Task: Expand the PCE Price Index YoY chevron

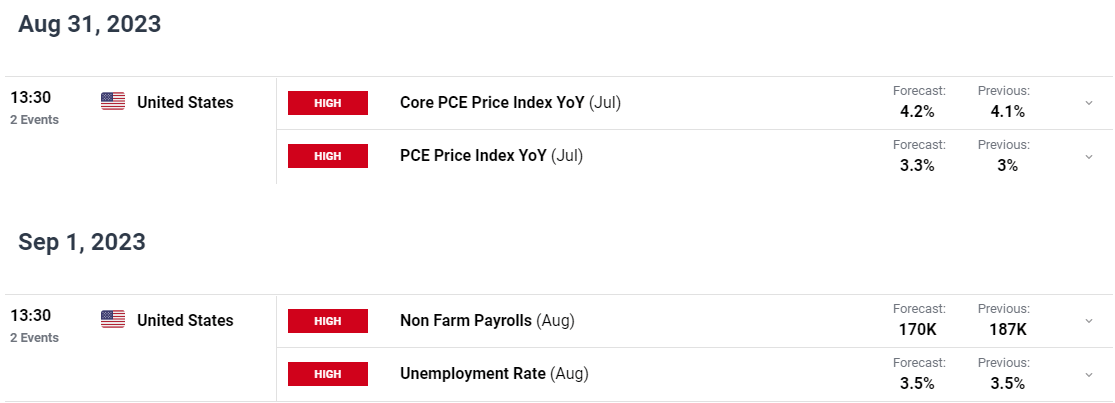Action: tap(1089, 156)
